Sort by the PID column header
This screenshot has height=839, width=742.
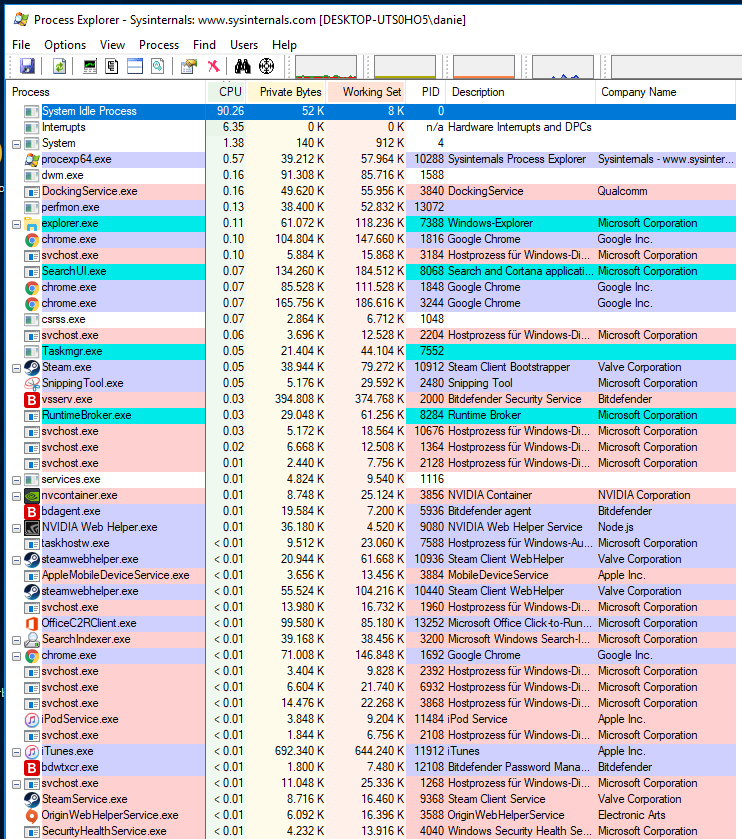426,92
